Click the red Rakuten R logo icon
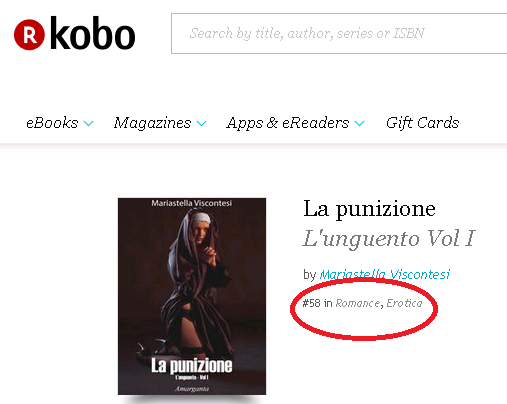 tap(29, 35)
